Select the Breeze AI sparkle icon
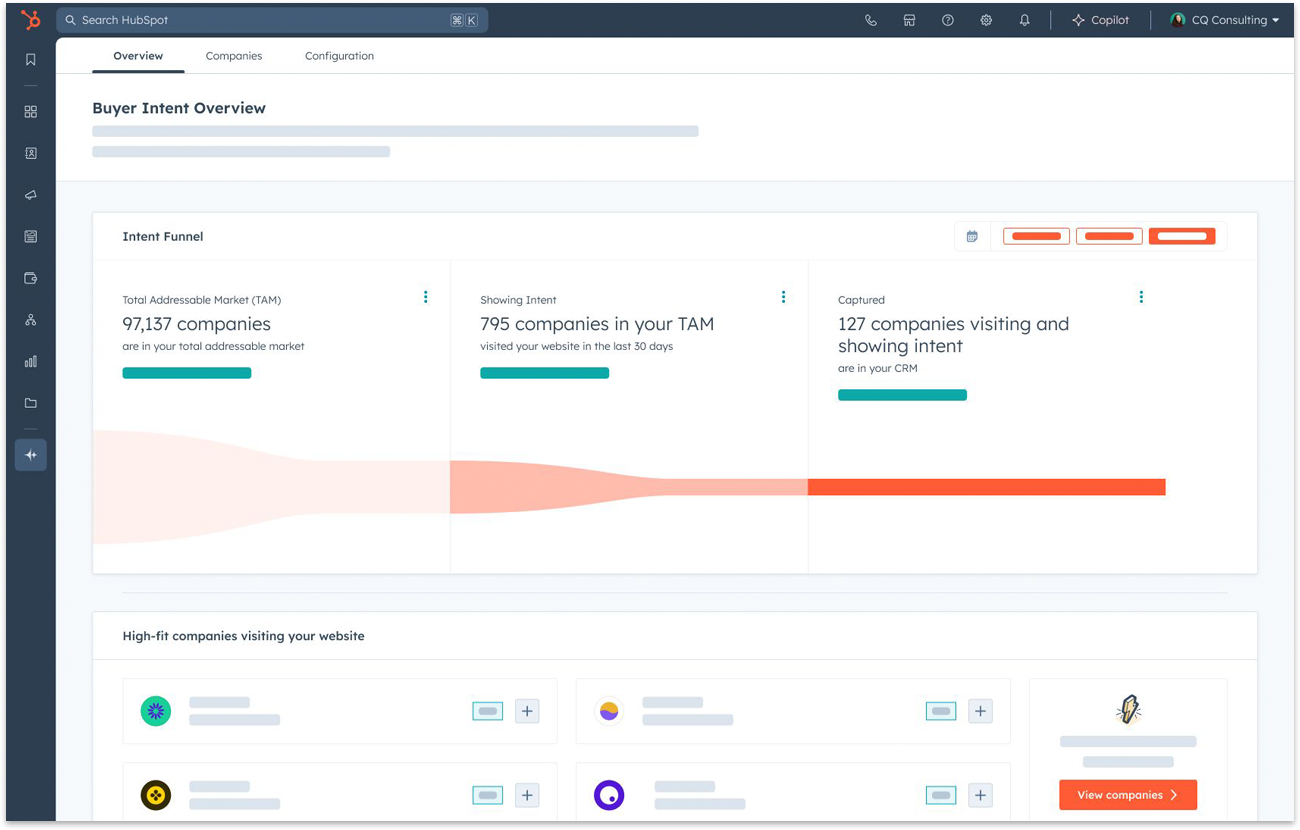This screenshot has height=830, width=1300. tap(30, 455)
